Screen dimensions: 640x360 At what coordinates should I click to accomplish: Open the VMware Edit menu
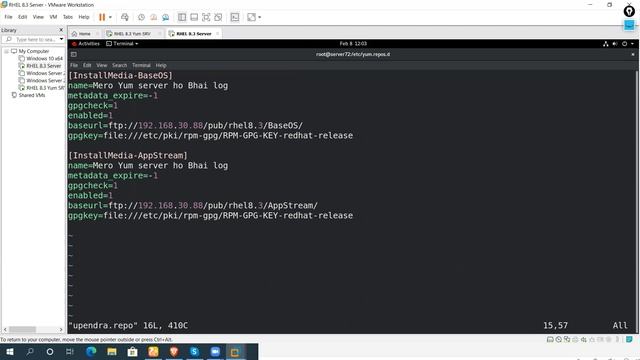point(22,17)
